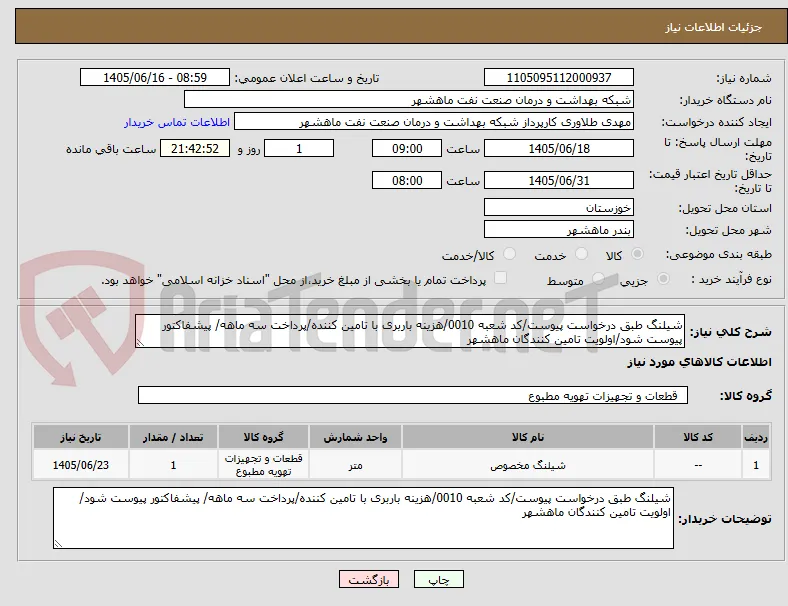The image size is (788, 606).
Task: Select the کالا/خدمت radio button
Action: [510, 254]
